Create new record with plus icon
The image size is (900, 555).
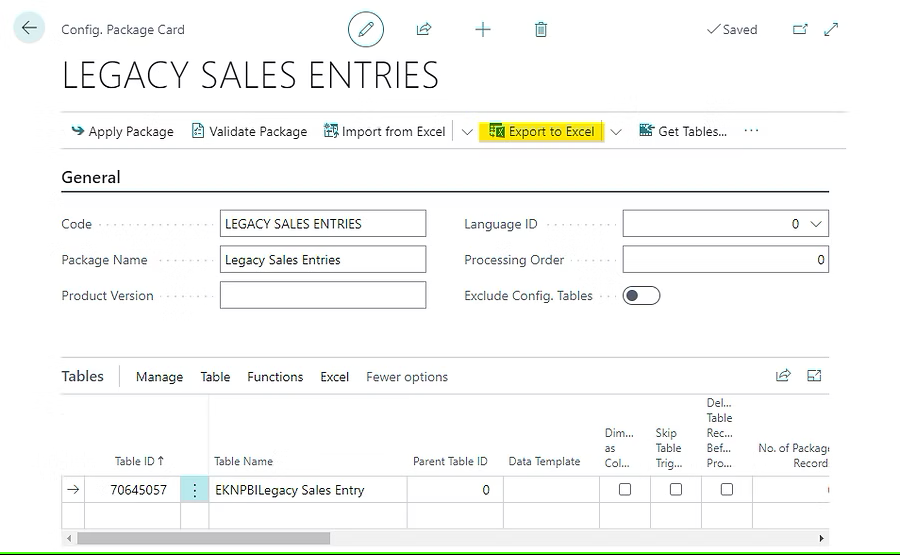(x=483, y=29)
